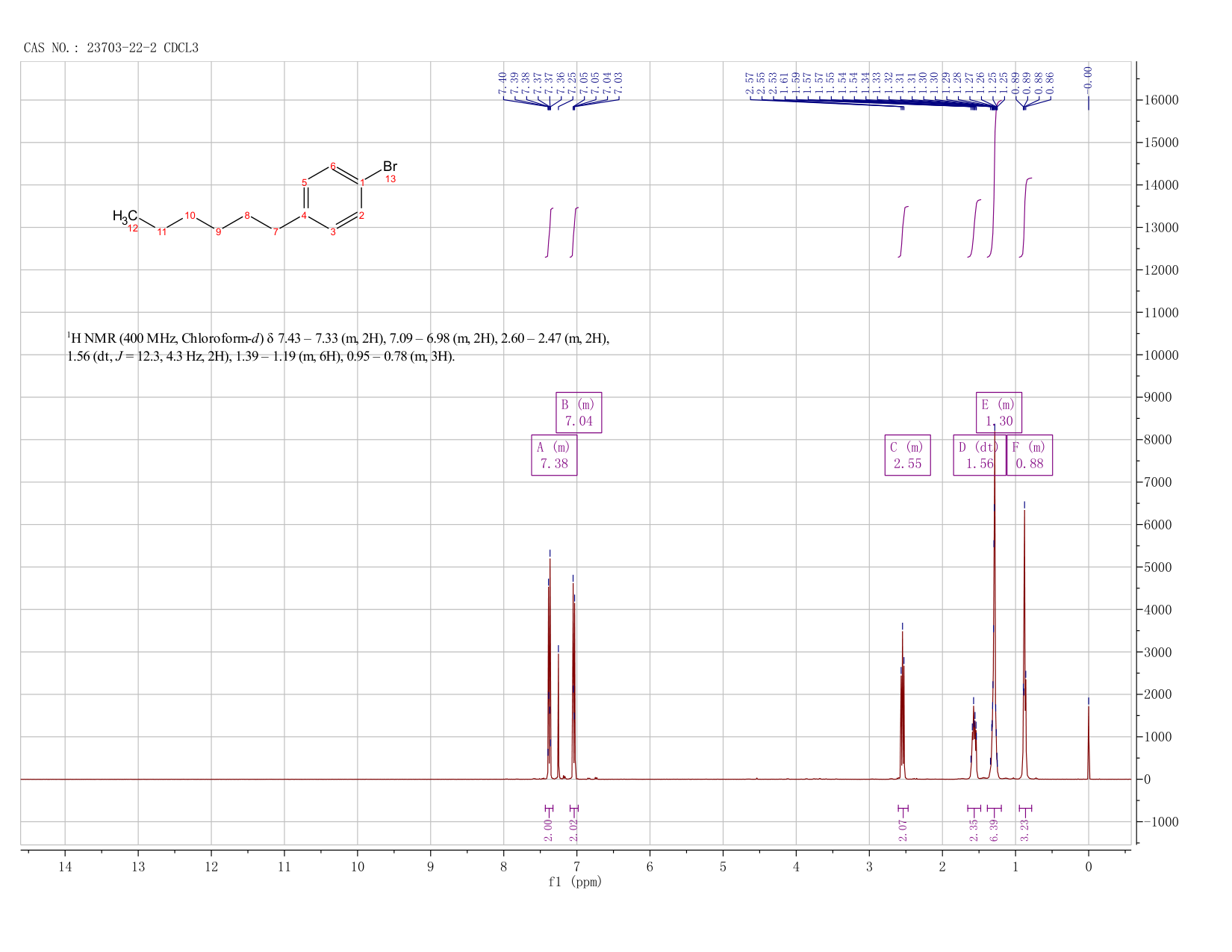Select the 1H NMR multiplet report text
This screenshot has height=952, width=1232.
coord(338,347)
